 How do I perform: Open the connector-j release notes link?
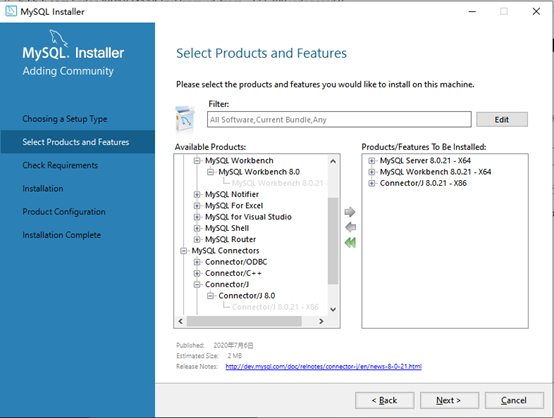pyautogui.click(x=323, y=366)
